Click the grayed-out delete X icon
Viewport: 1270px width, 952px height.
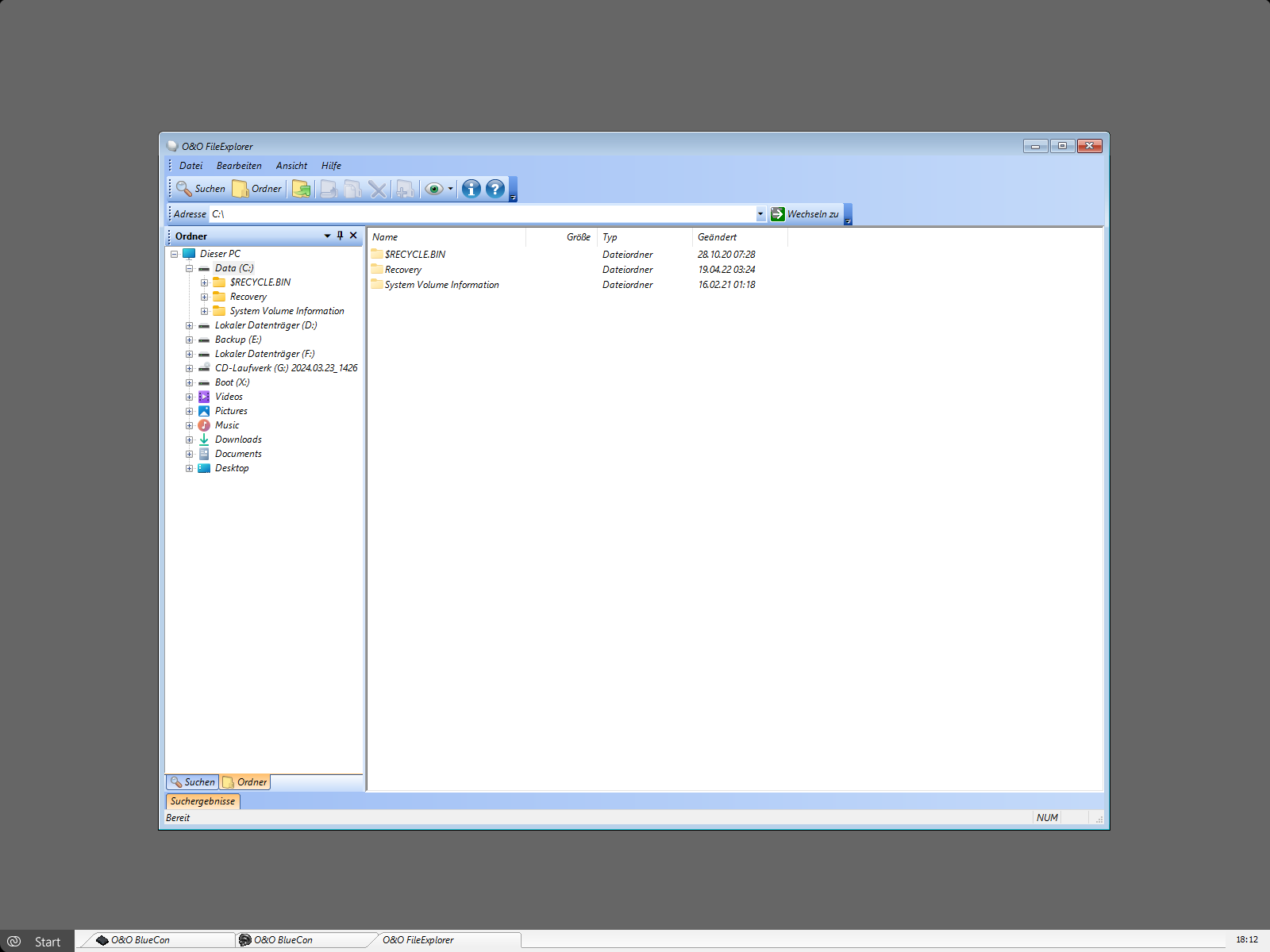click(378, 189)
